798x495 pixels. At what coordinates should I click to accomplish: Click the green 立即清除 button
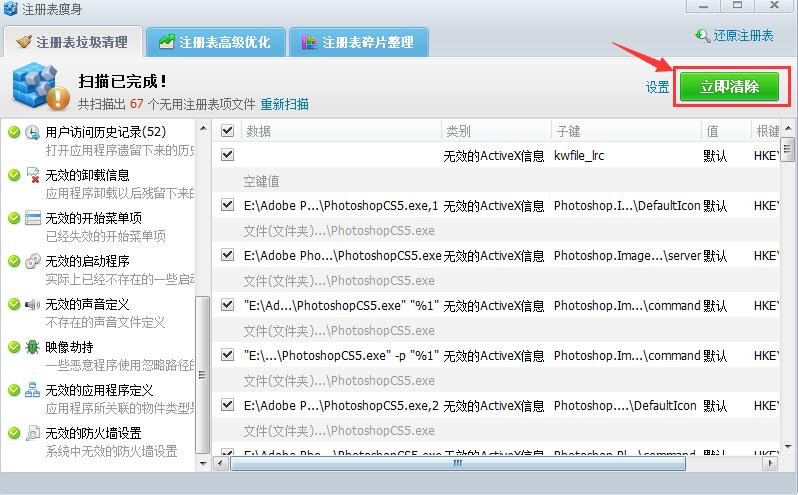[x=729, y=87]
